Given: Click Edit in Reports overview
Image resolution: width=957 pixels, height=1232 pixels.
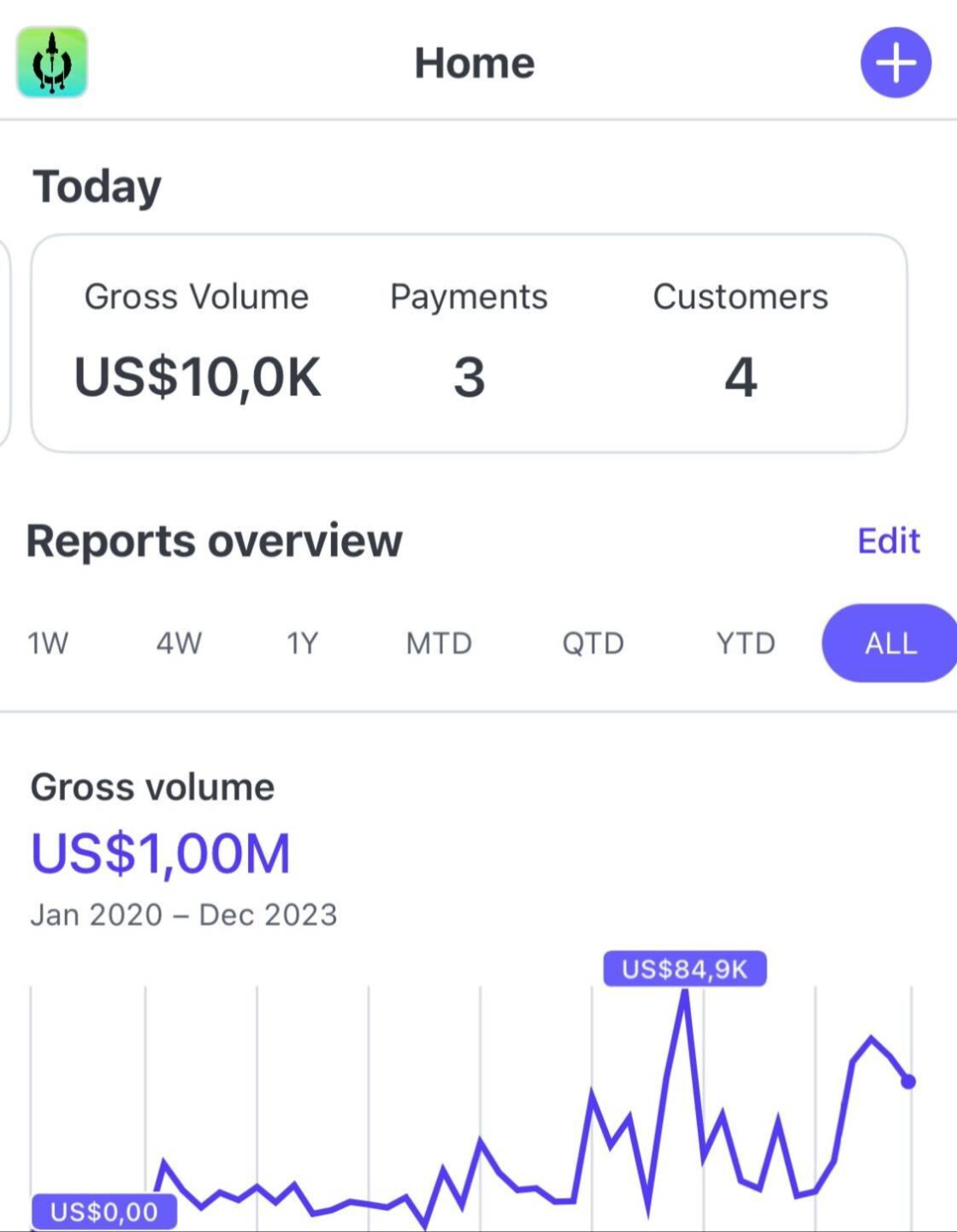Looking at the screenshot, I should click(889, 541).
